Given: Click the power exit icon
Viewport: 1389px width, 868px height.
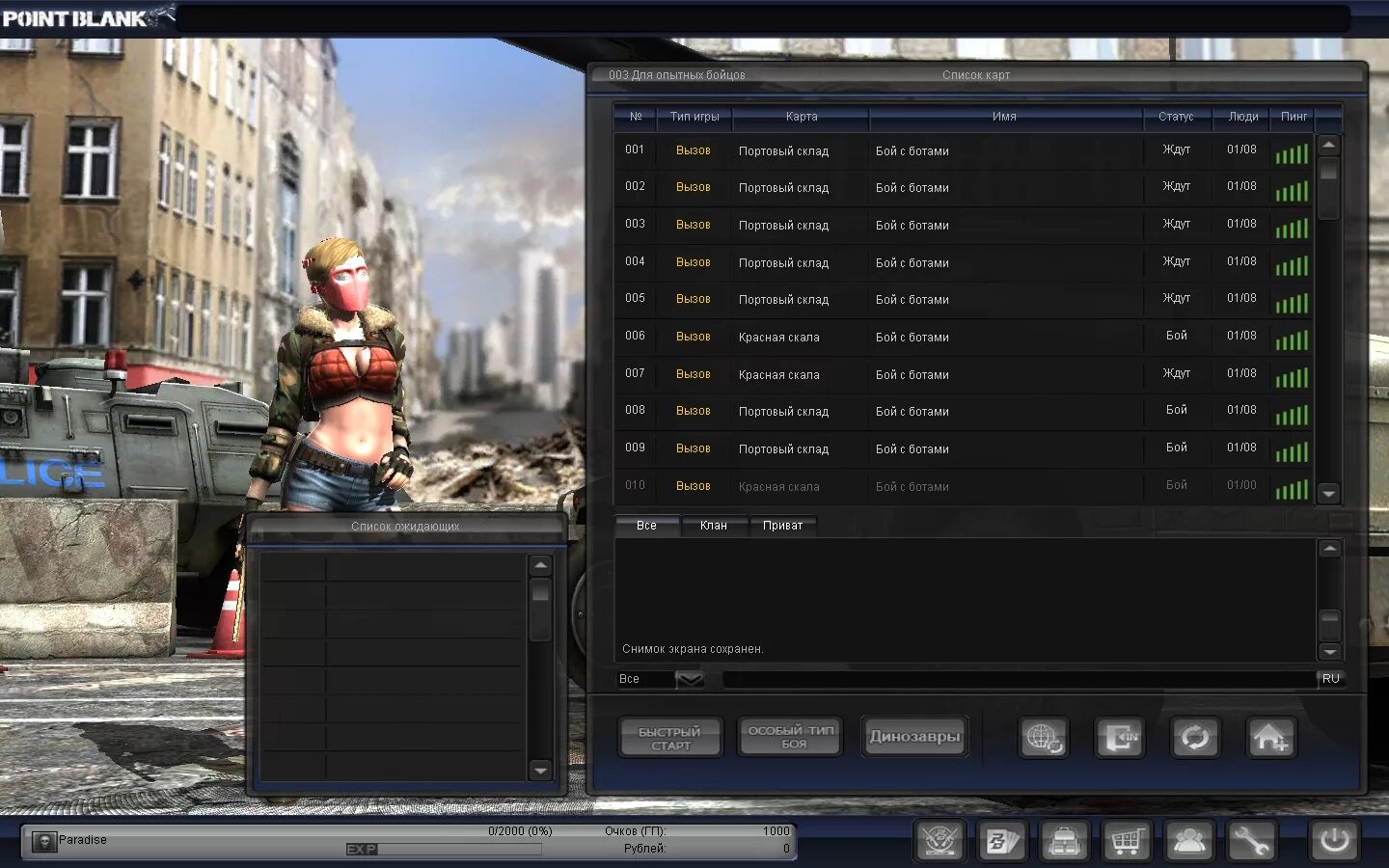Looking at the screenshot, I should tap(1334, 841).
